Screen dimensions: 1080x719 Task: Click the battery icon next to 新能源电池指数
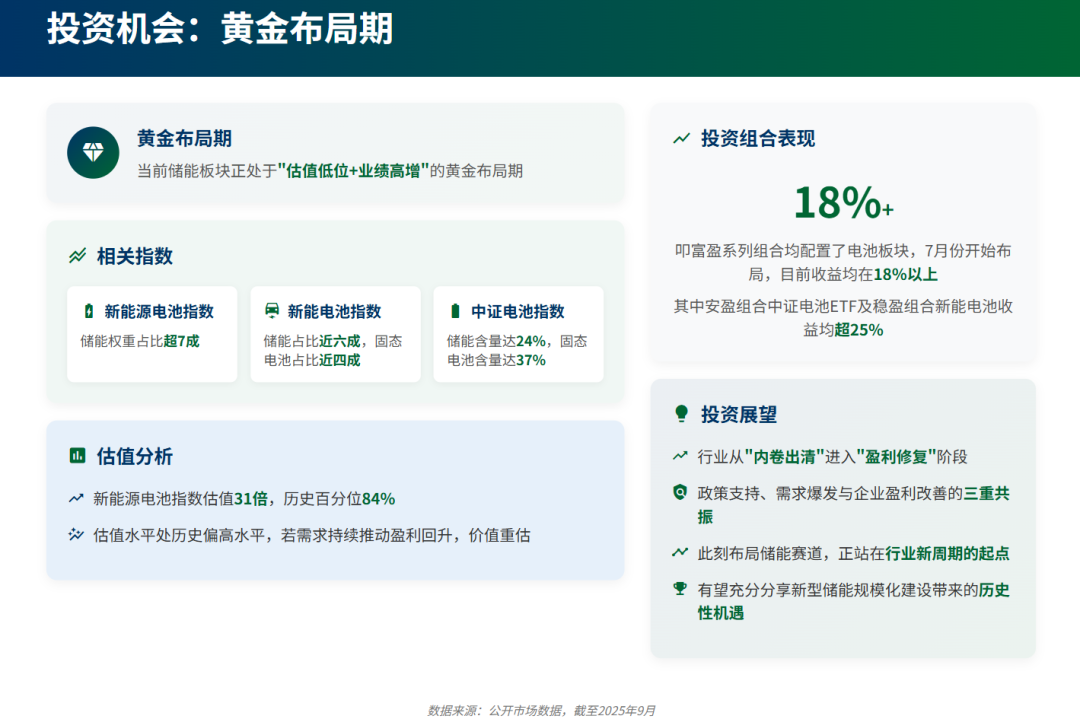[x=88, y=311]
